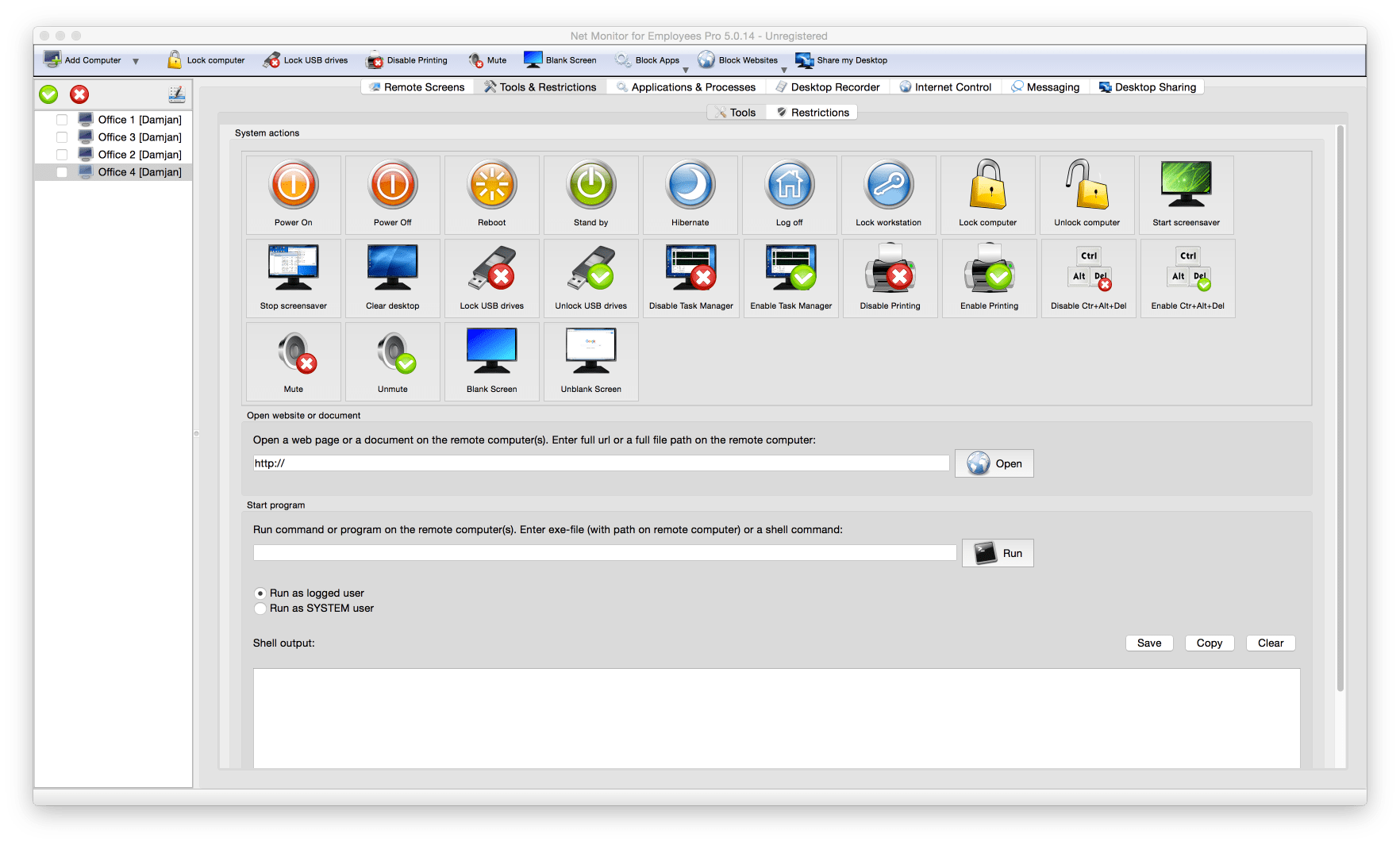
Task: Select Run as SYSTEM user option
Action: (260, 609)
